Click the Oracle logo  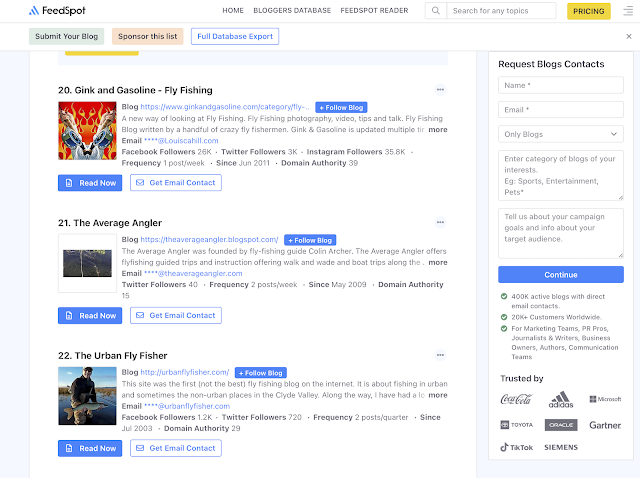pos(561,425)
